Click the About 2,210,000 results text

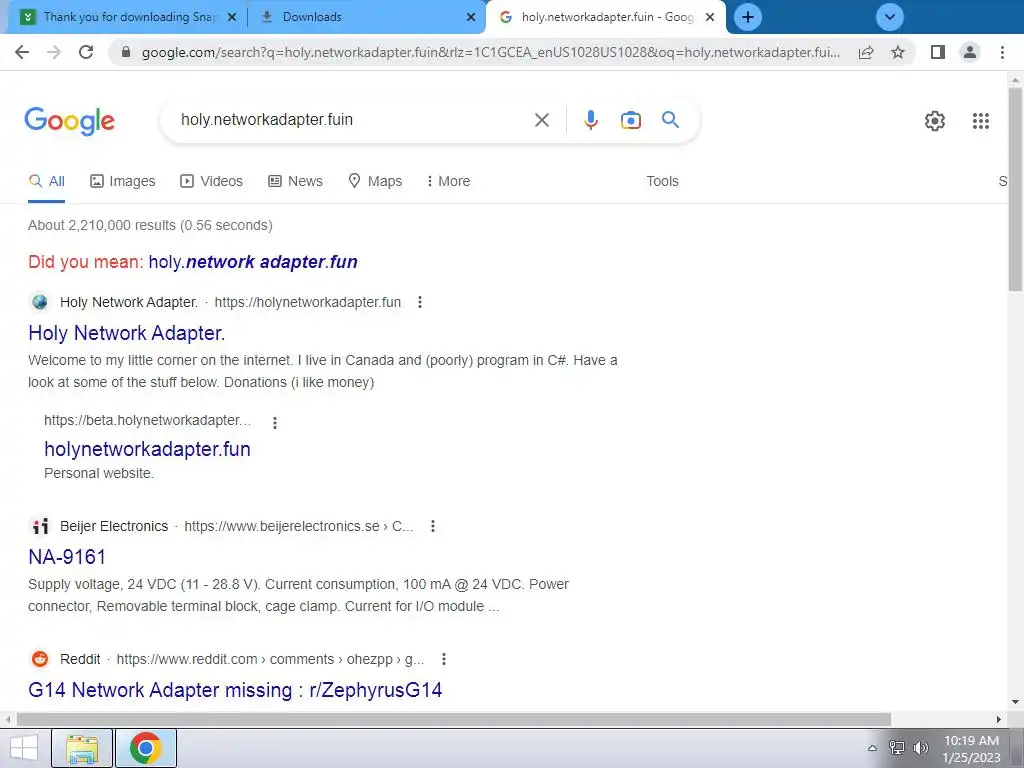point(150,225)
